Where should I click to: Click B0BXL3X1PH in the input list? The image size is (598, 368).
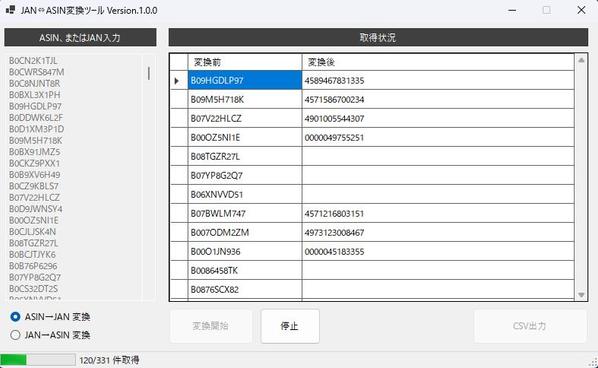tap(35, 95)
